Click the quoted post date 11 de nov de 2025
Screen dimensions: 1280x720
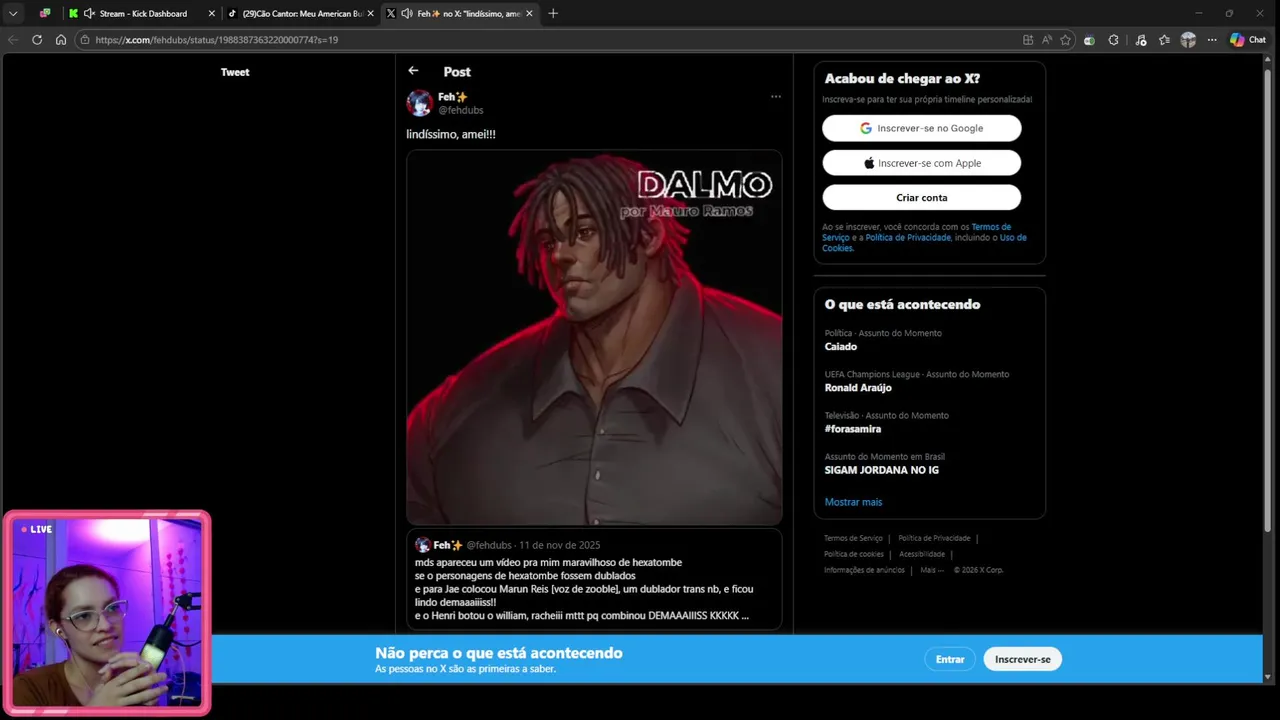coord(559,545)
